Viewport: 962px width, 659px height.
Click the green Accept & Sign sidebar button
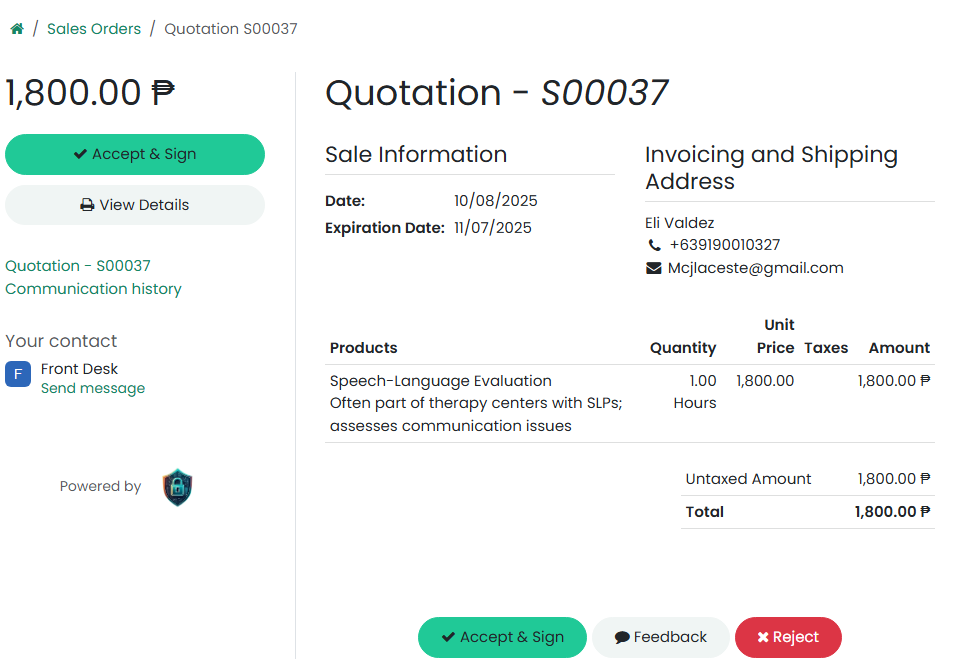click(135, 154)
